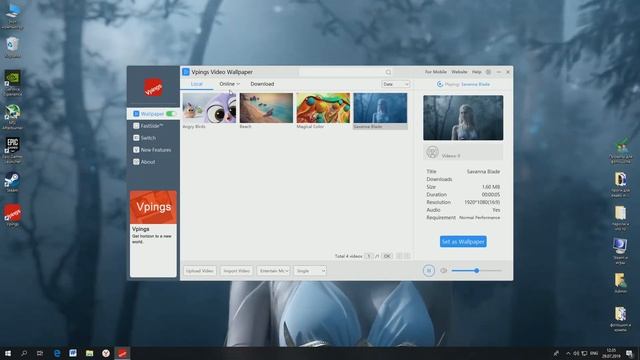Select the Magical Color video thumbnail
Screen dimensions: 640x360
(323, 108)
